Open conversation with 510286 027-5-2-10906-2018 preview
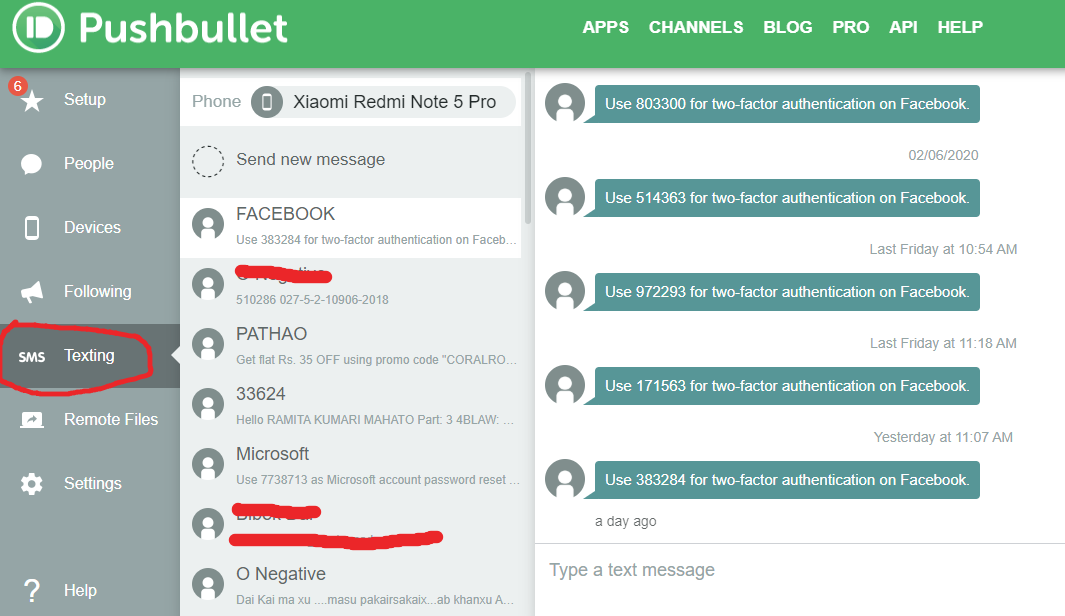 point(350,287)
